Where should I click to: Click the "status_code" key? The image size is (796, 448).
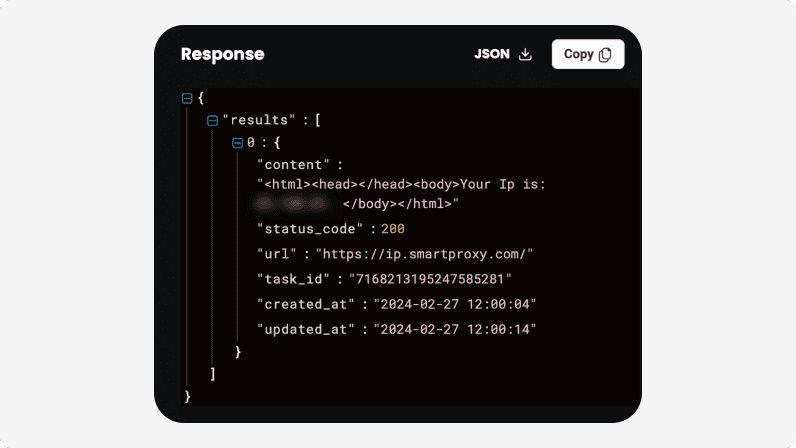point(310,229)
